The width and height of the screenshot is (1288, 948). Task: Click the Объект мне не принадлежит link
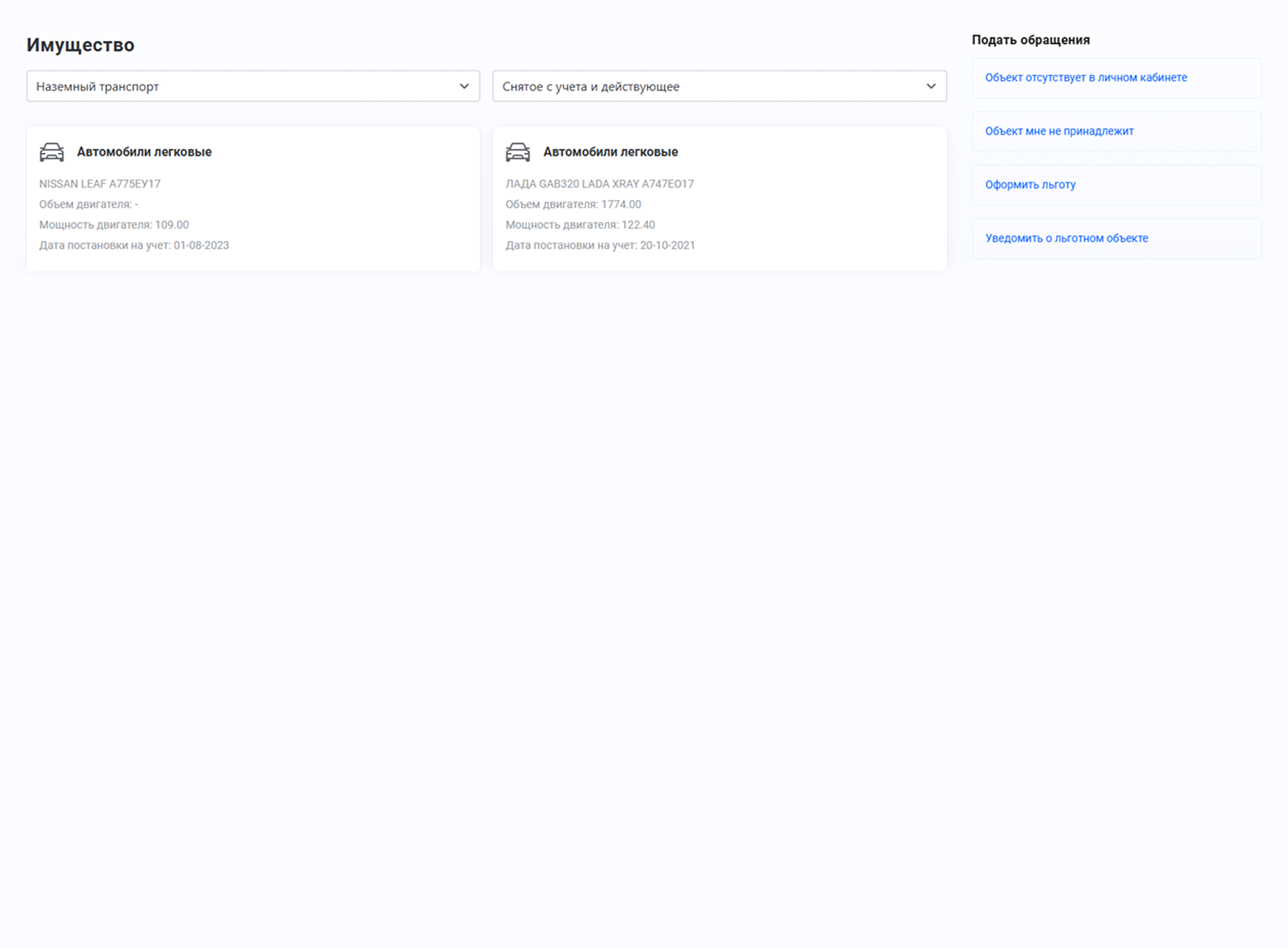click(1059, 131)
